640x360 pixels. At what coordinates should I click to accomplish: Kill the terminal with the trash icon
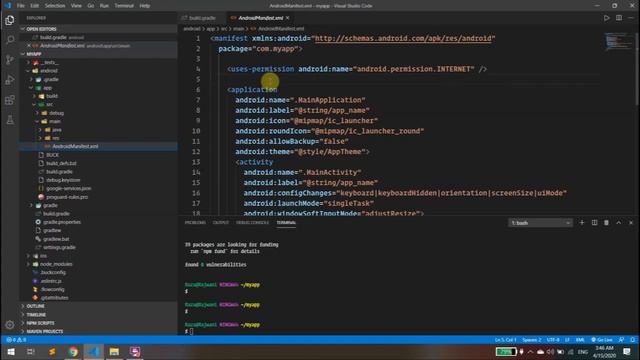click(x=607, y=223)
